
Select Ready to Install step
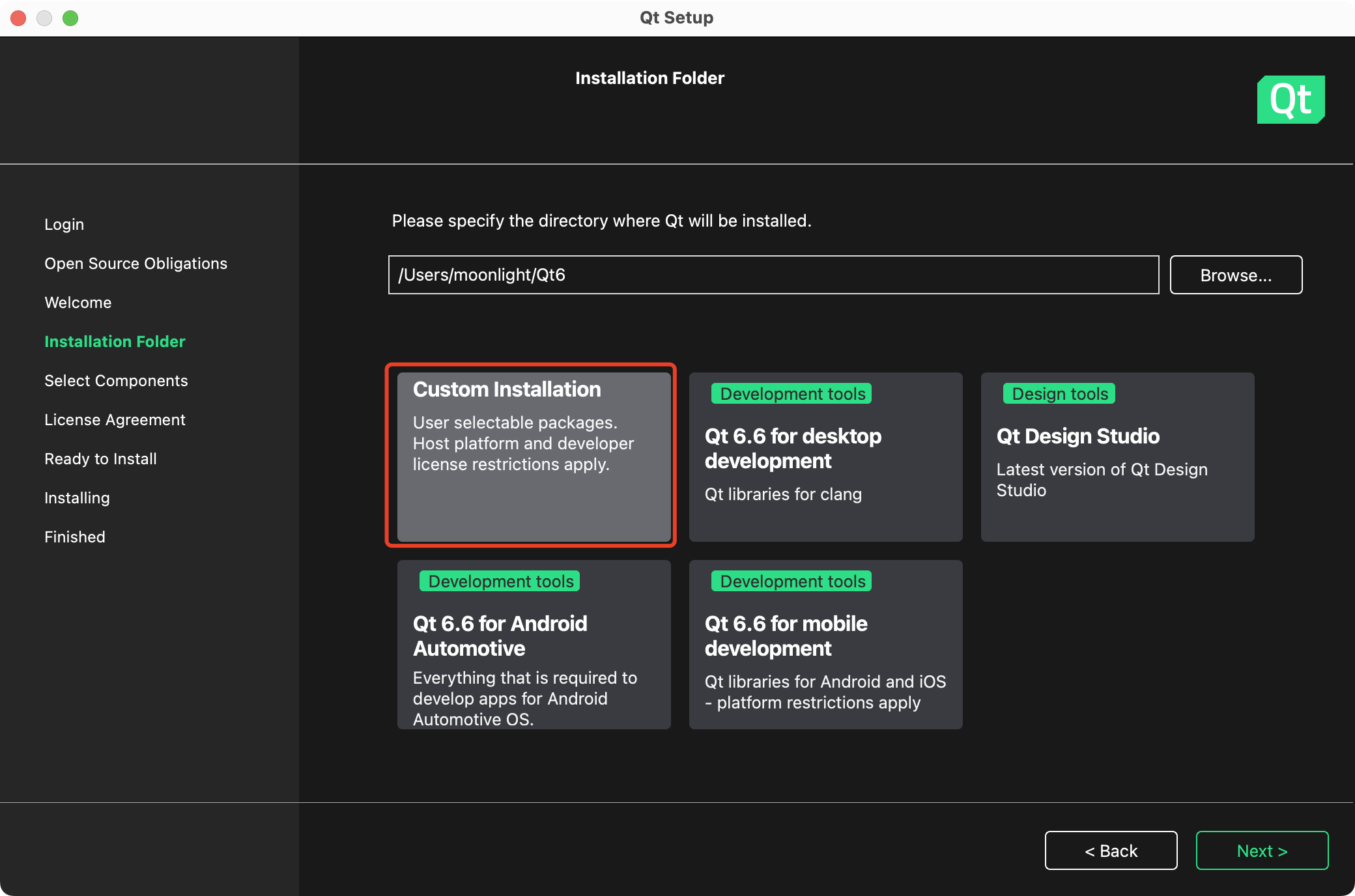[100, 459]
